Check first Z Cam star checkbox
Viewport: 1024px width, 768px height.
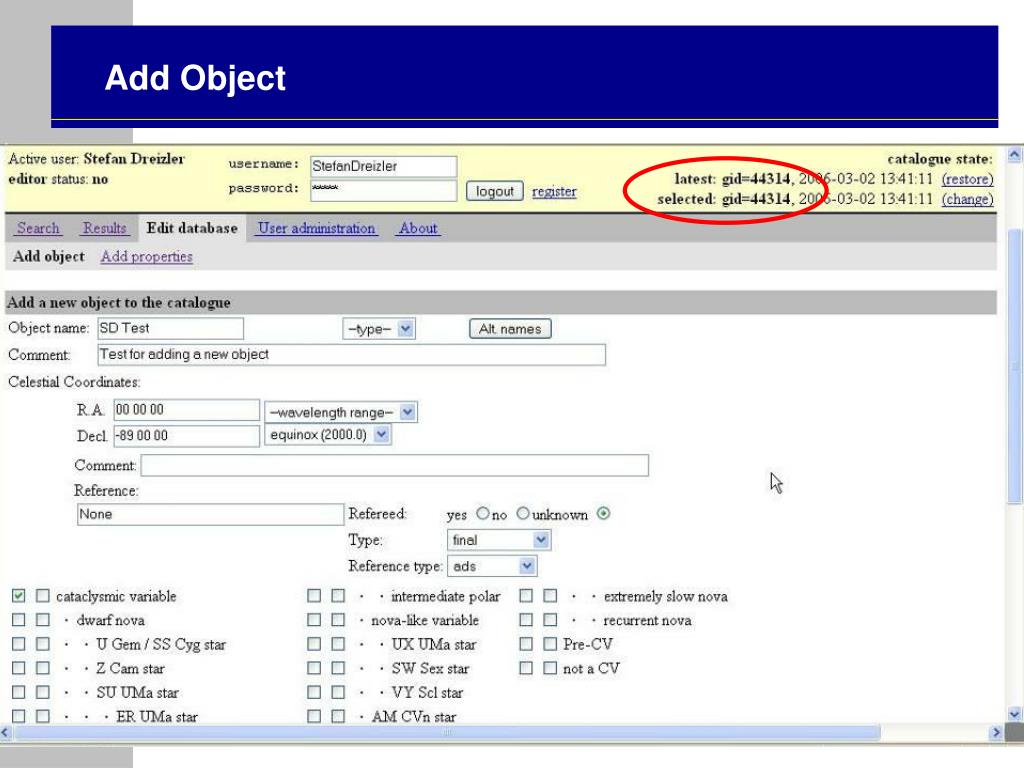(x=18, y=668)
